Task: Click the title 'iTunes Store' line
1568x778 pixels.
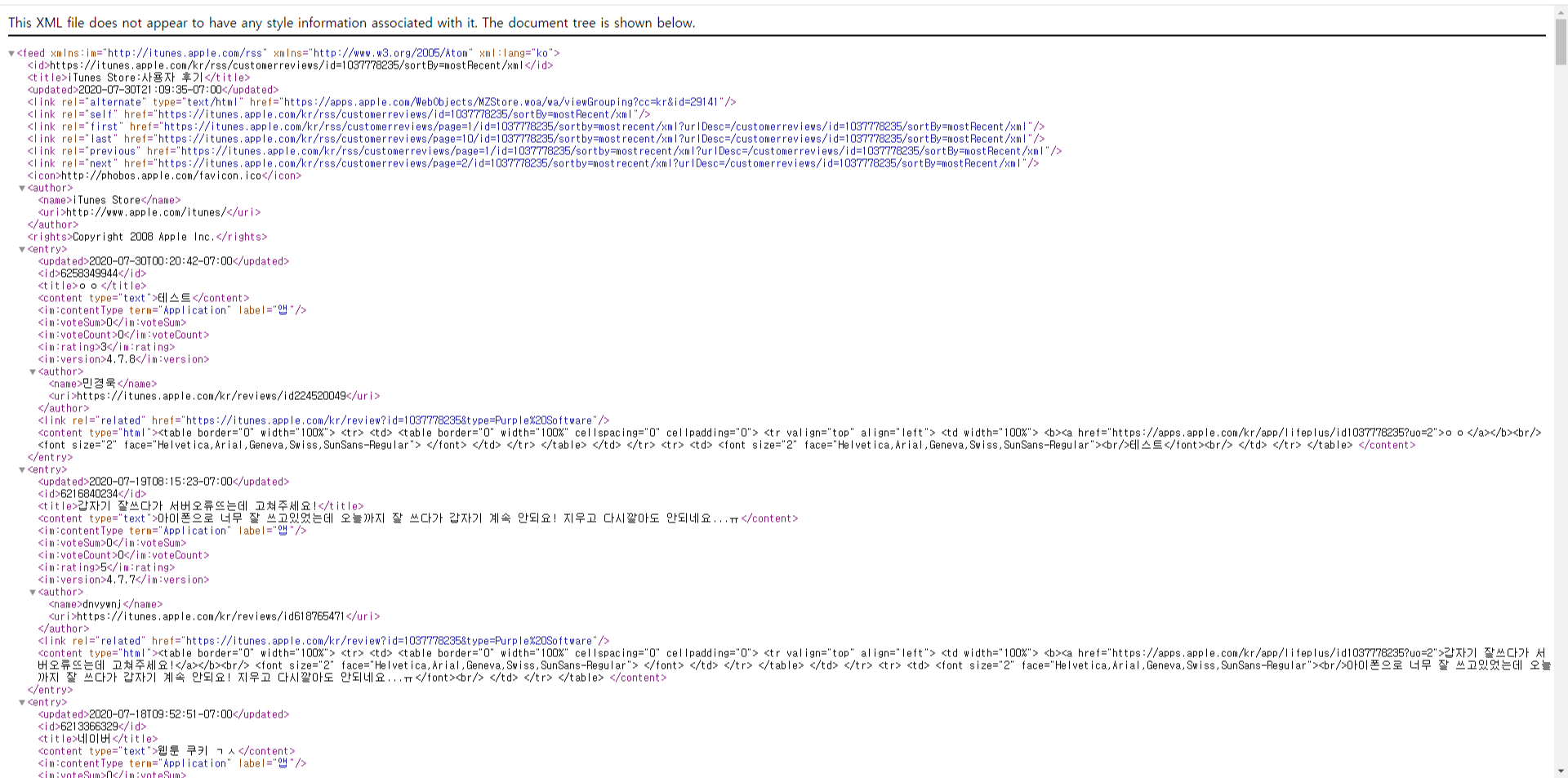Action: pos(139,78)
